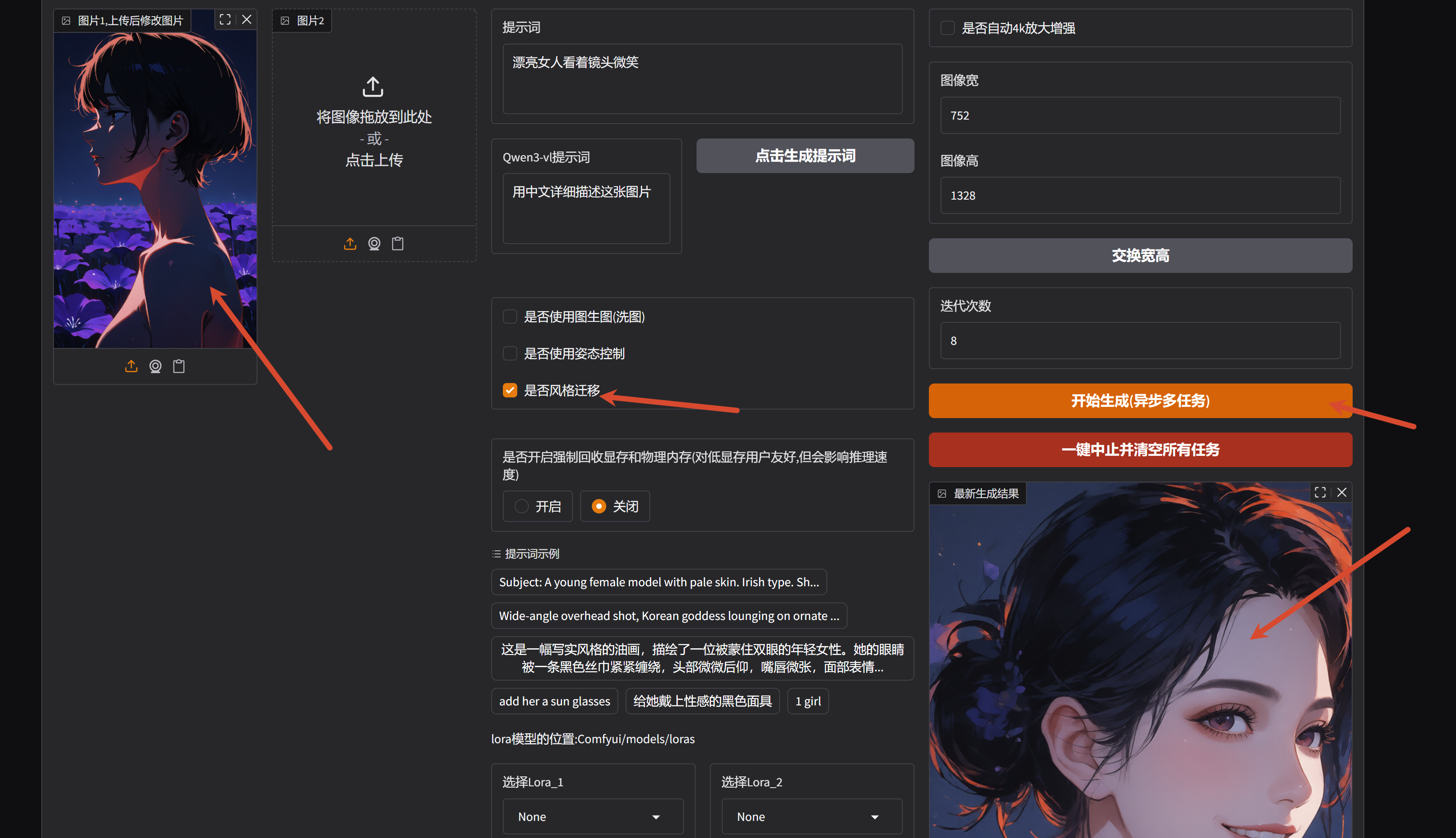Click 图像宽 input showing 752
This screenshot has width=1456, height=838.
point(1140,115)
